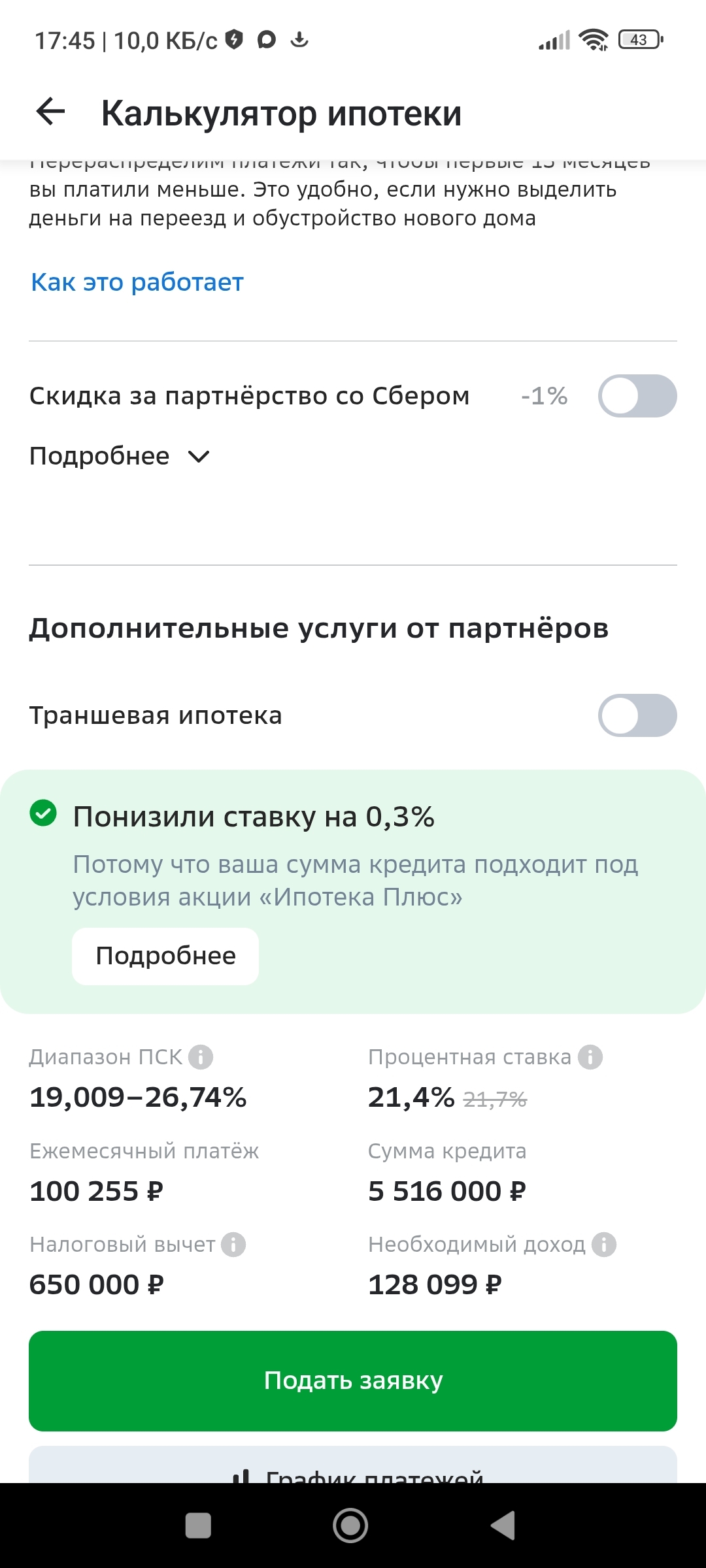The image size is (706, 1568).
Task: Enable Скидка за партнёрство со Сбером toggle
Action: (637, 396)
